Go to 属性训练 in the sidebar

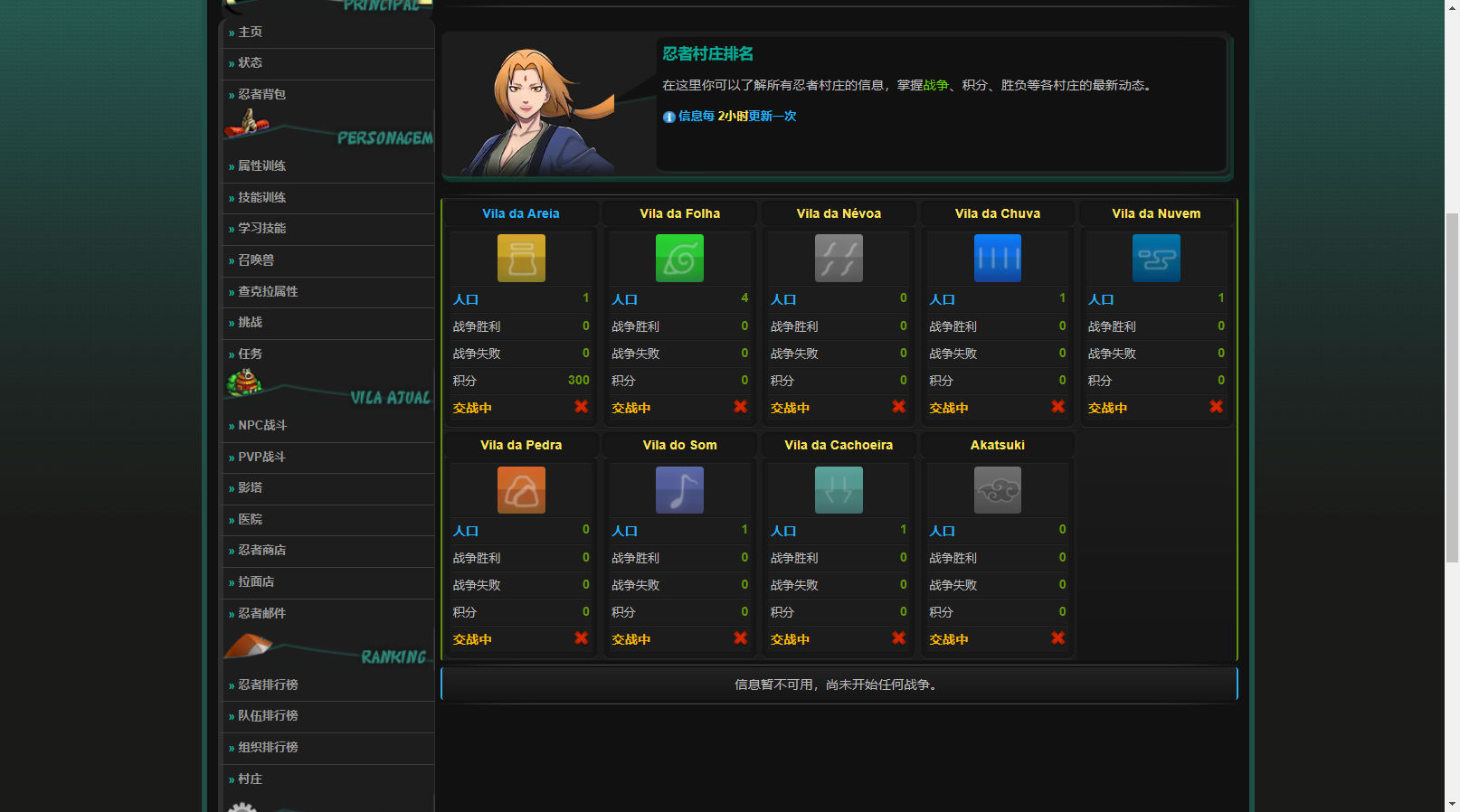261,165
